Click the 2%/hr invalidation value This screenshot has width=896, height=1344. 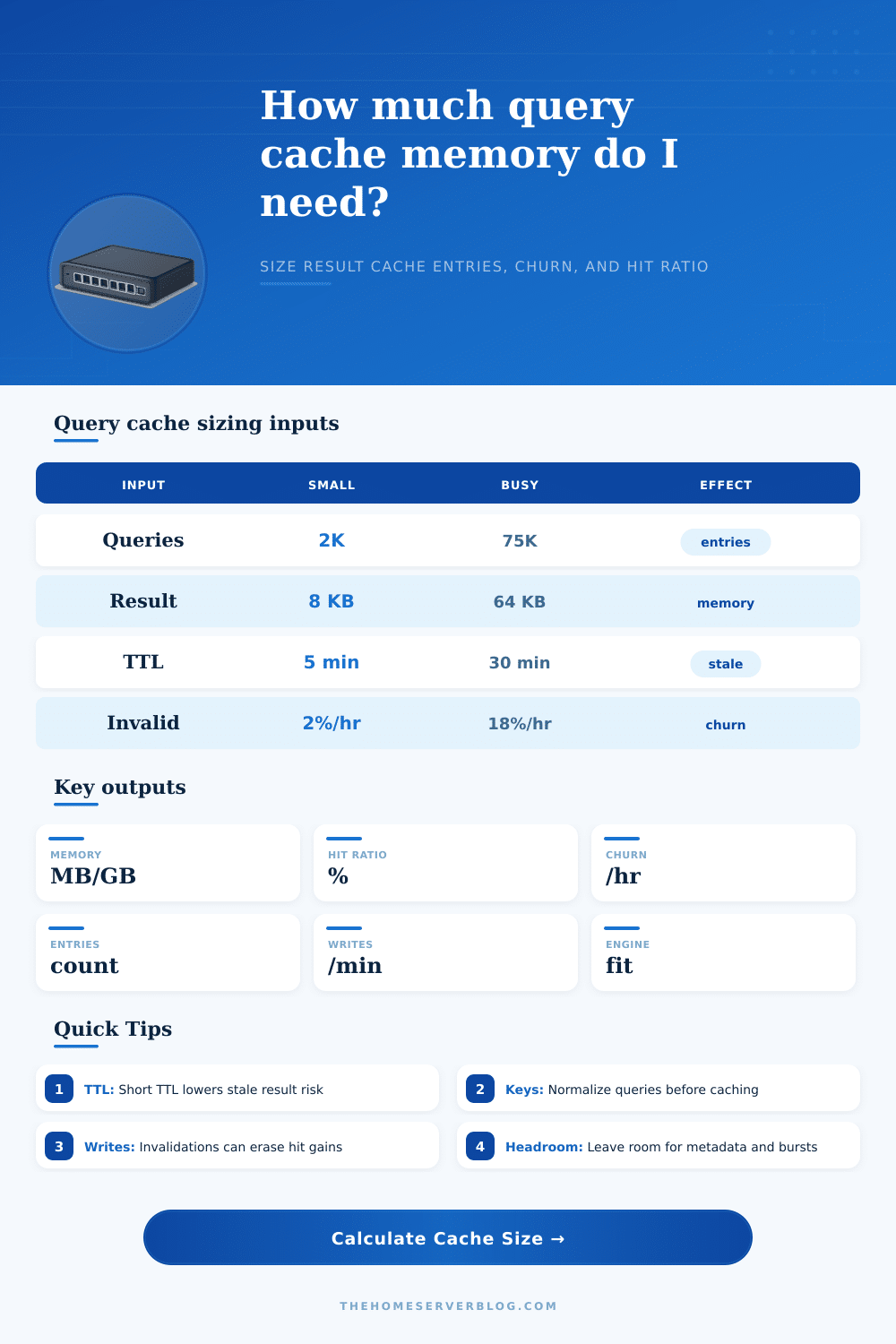(332, 723)
